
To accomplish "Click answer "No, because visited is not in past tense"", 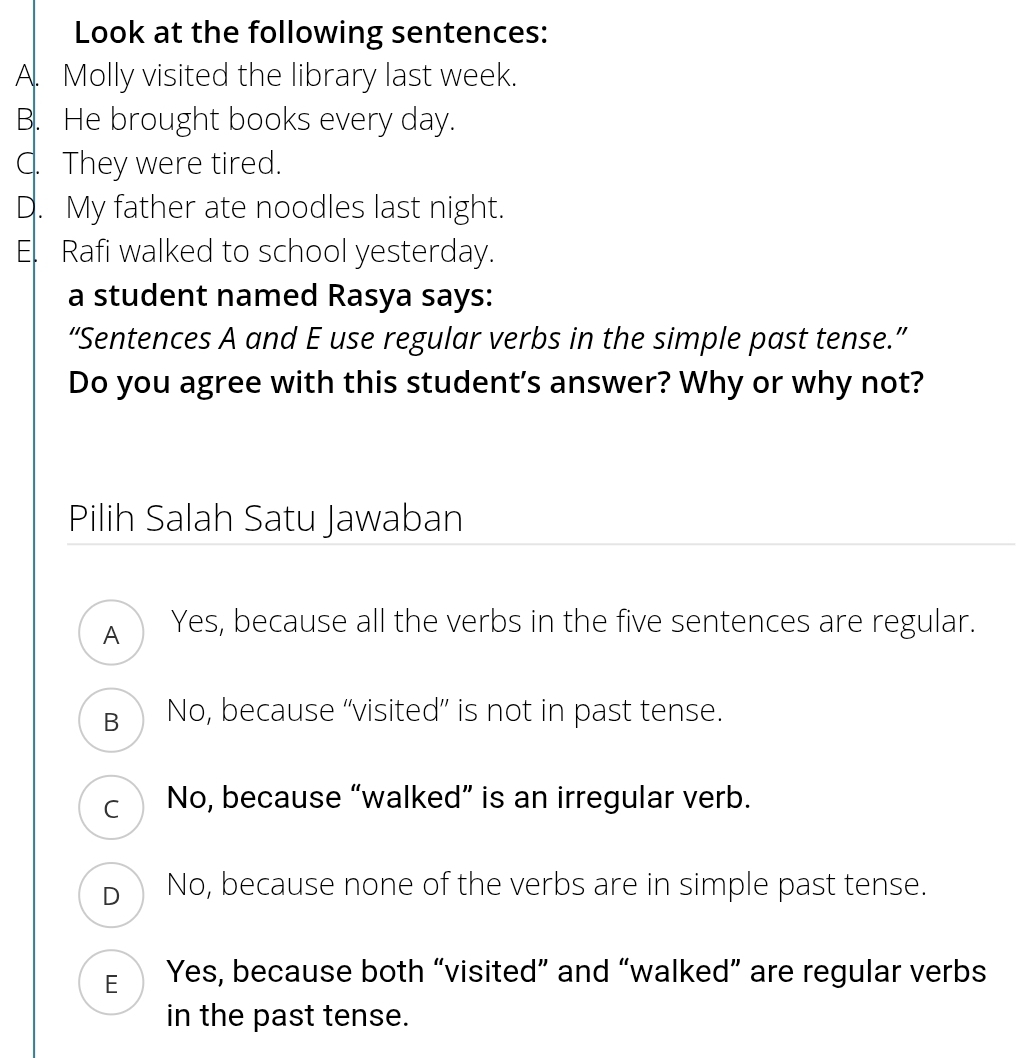I will (x=445, y=711).
